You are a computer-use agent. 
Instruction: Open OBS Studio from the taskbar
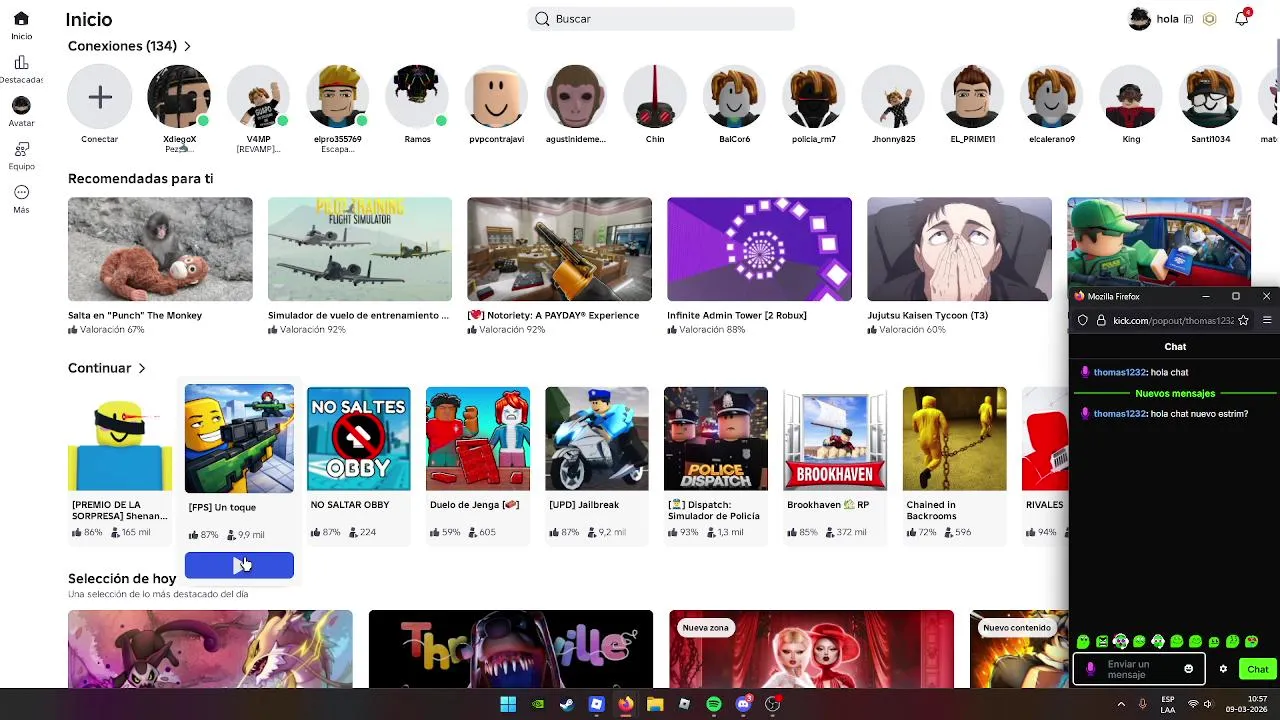pyautogui.click(x=772, y=704)
